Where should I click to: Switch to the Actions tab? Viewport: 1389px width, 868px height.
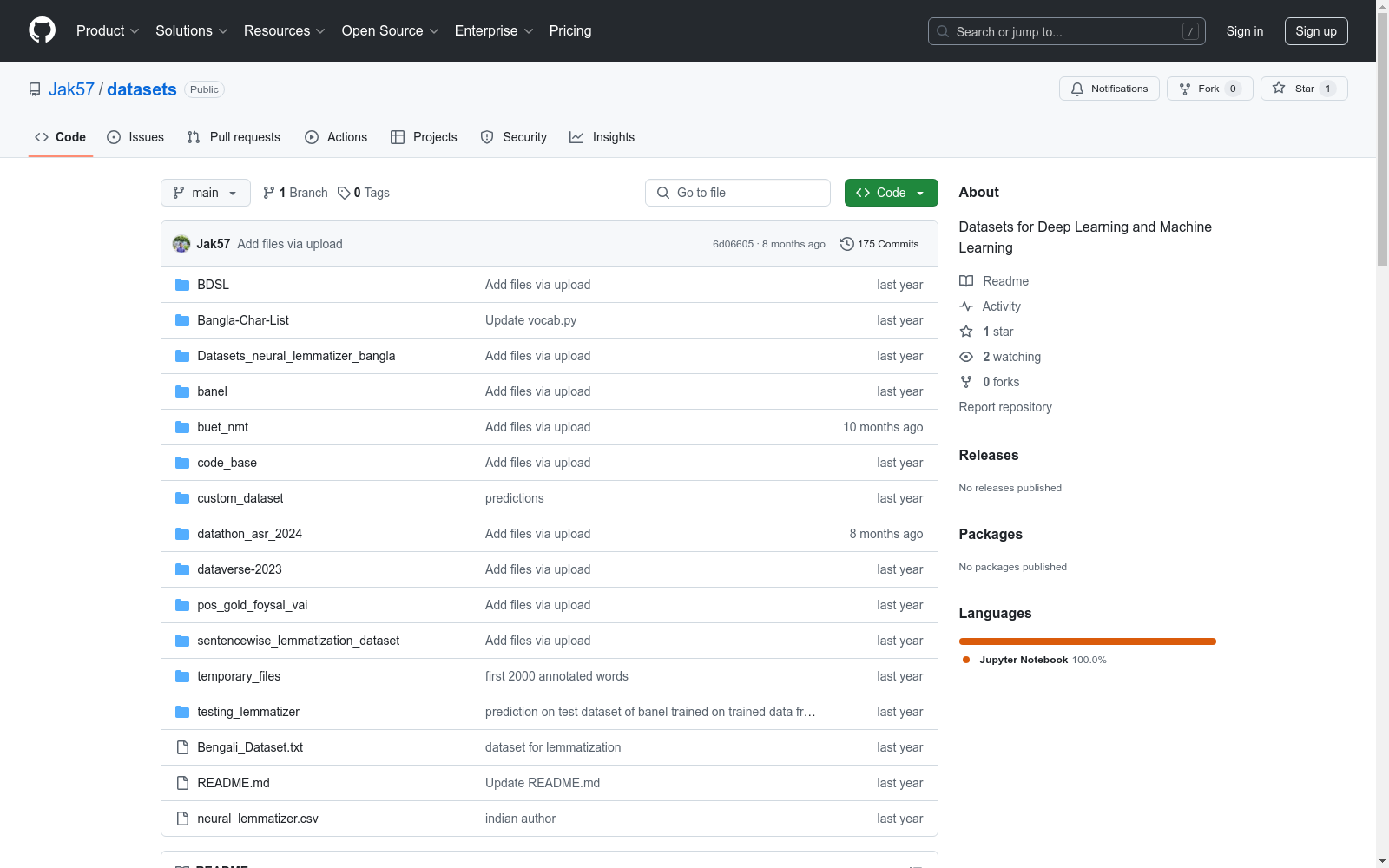click(x=336, y=137)
